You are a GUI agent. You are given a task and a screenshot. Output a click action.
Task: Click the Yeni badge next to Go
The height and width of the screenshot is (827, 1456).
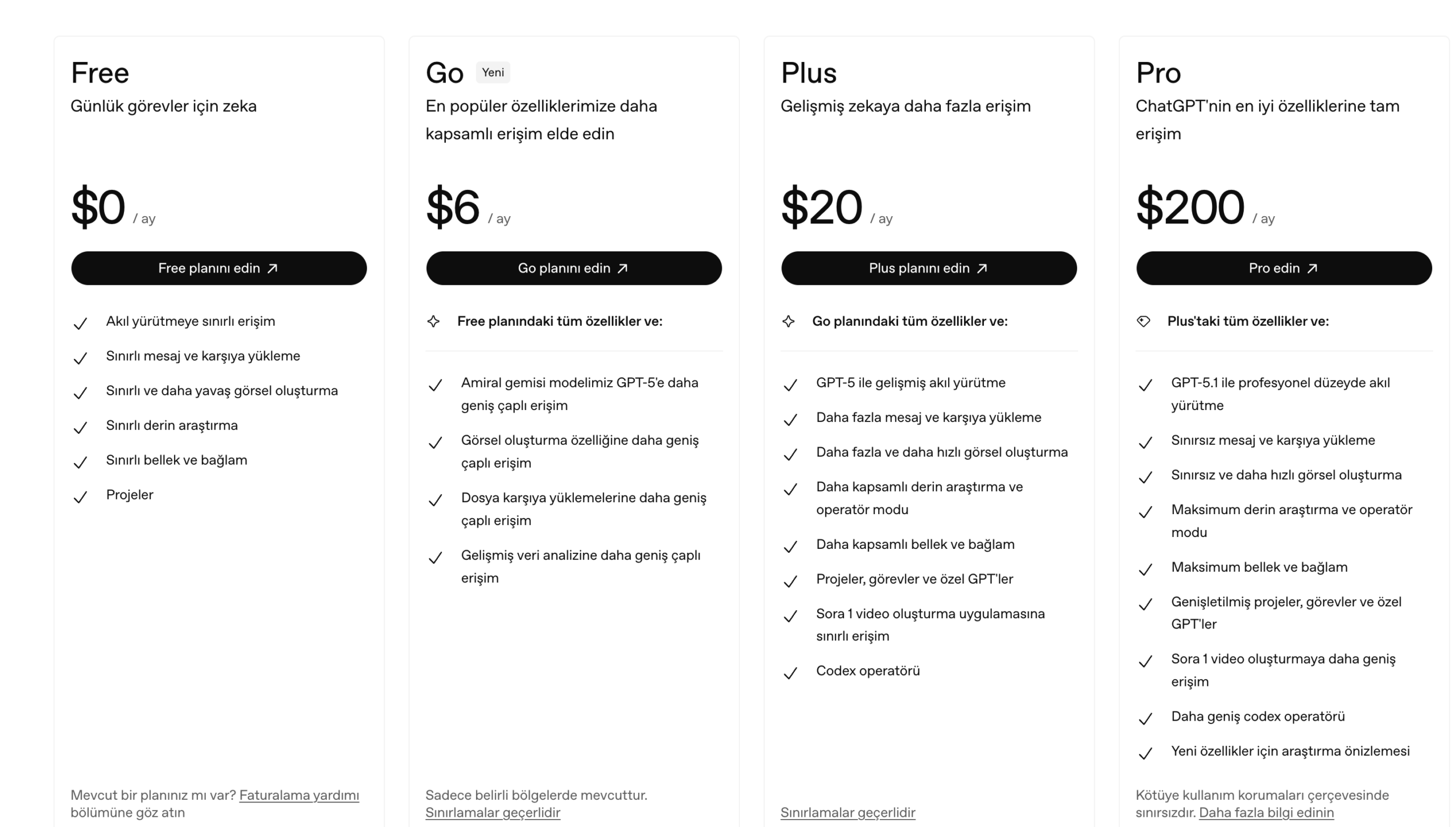point(493,72)
